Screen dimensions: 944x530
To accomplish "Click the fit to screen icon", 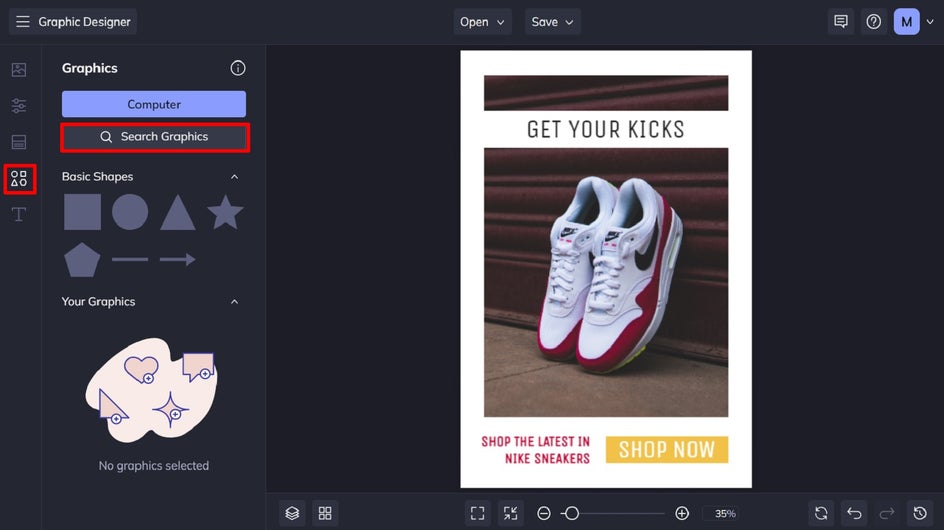I will 477,513.
